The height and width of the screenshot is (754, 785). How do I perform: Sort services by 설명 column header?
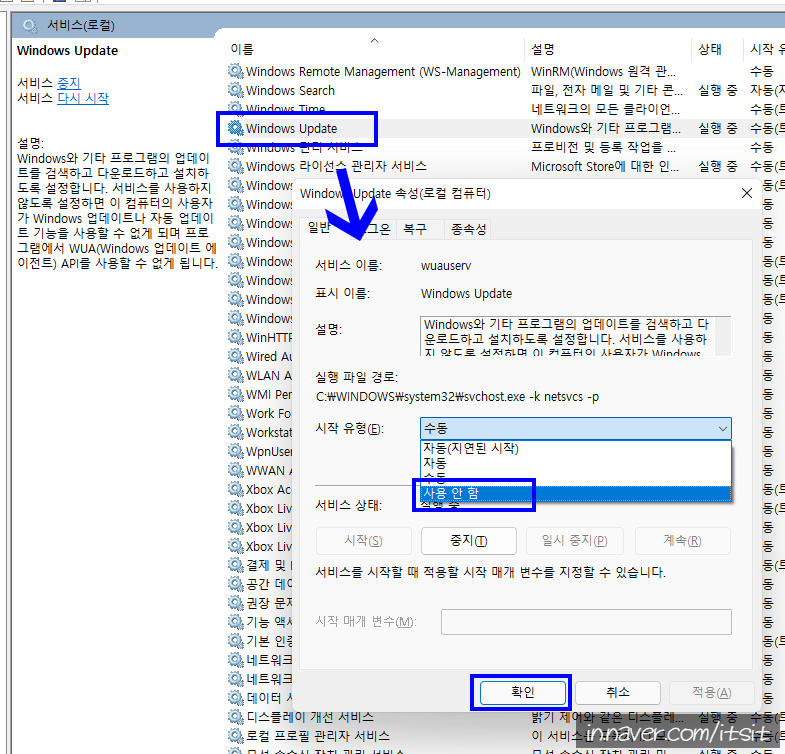pos(608,49)
